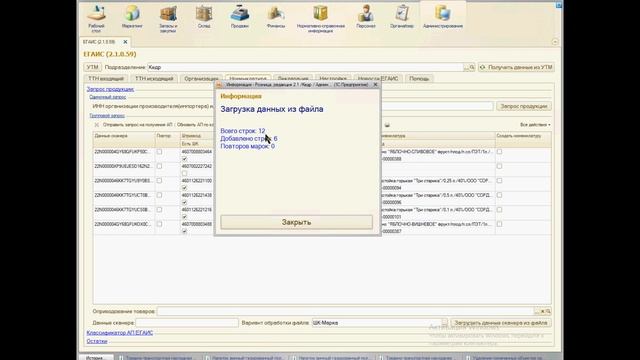
Task: Open the Финансы section
Action: click(x=276, y=17)
